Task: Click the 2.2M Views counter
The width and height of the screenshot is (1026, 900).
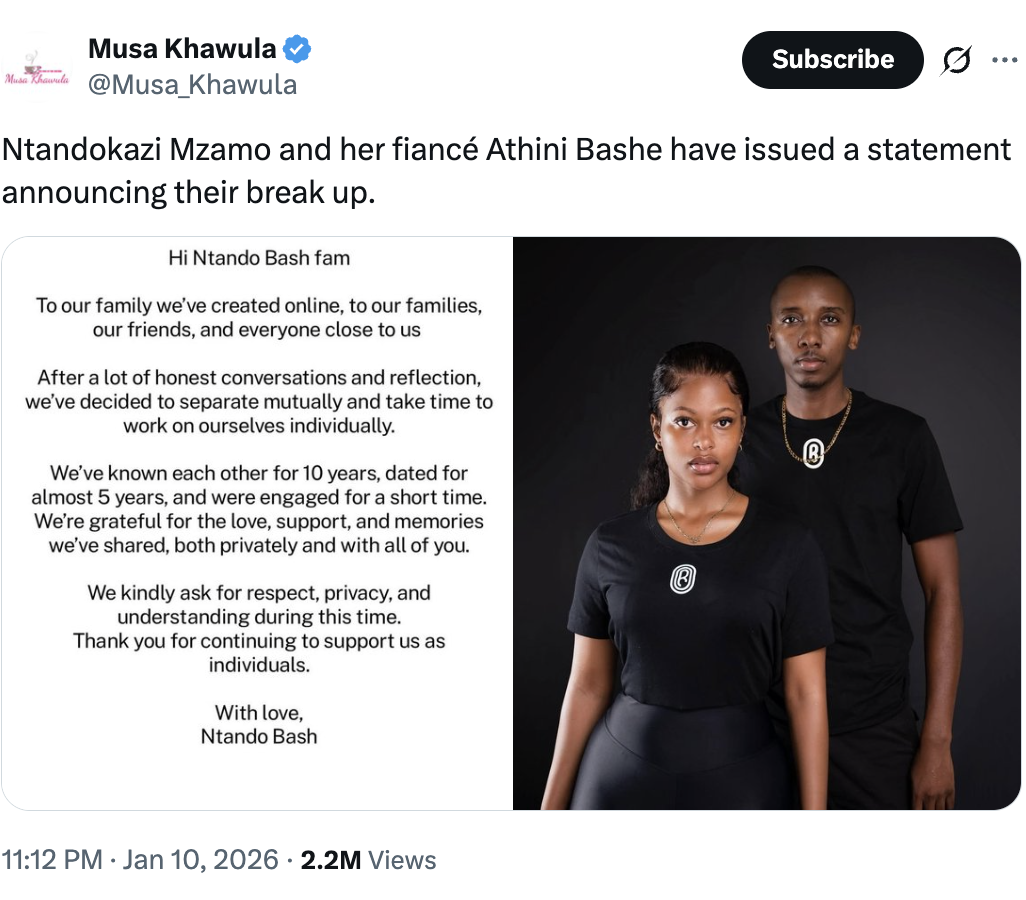Action: pos(369,860)
